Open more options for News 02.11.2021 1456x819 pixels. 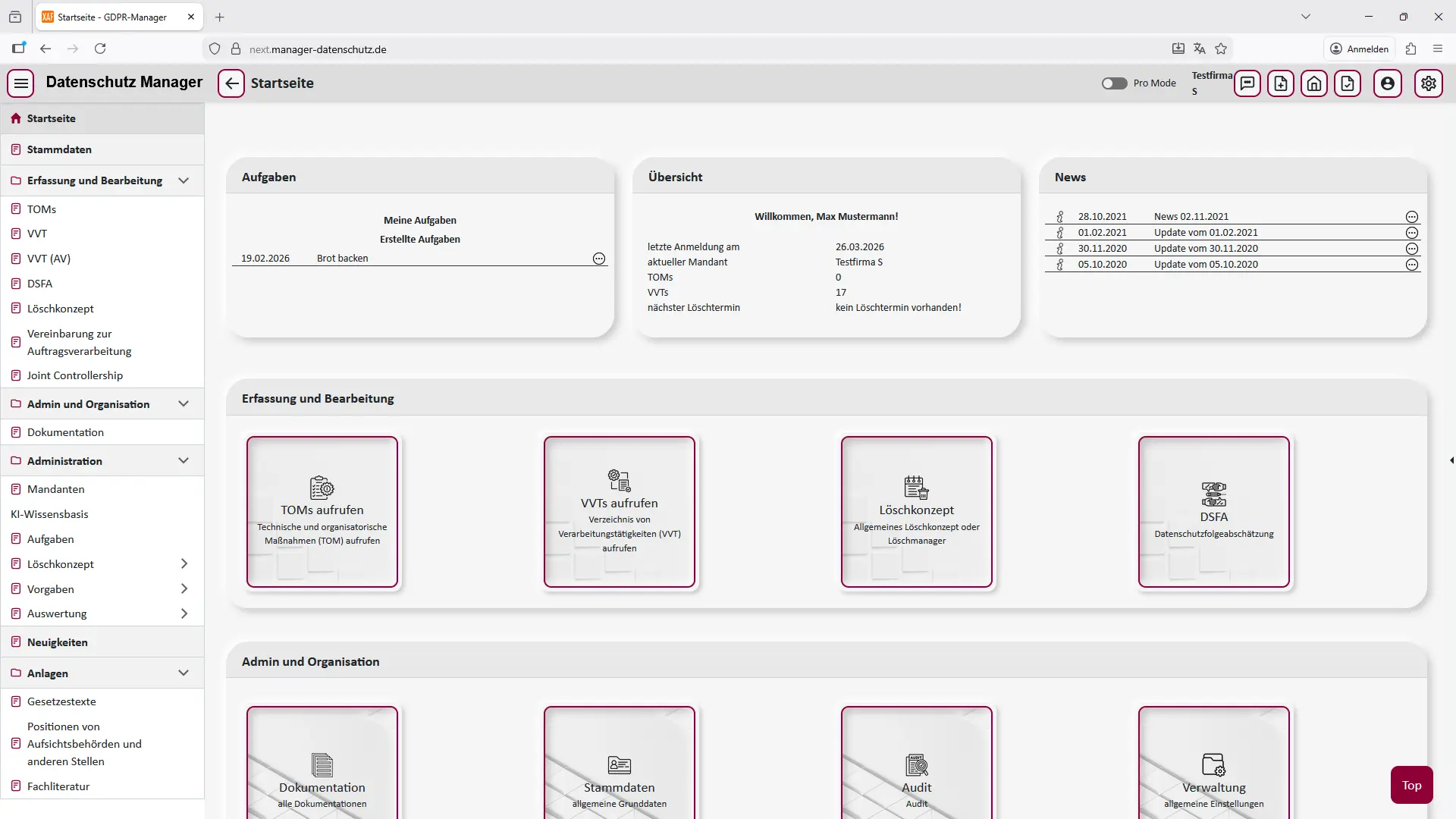coord(1411,217)
